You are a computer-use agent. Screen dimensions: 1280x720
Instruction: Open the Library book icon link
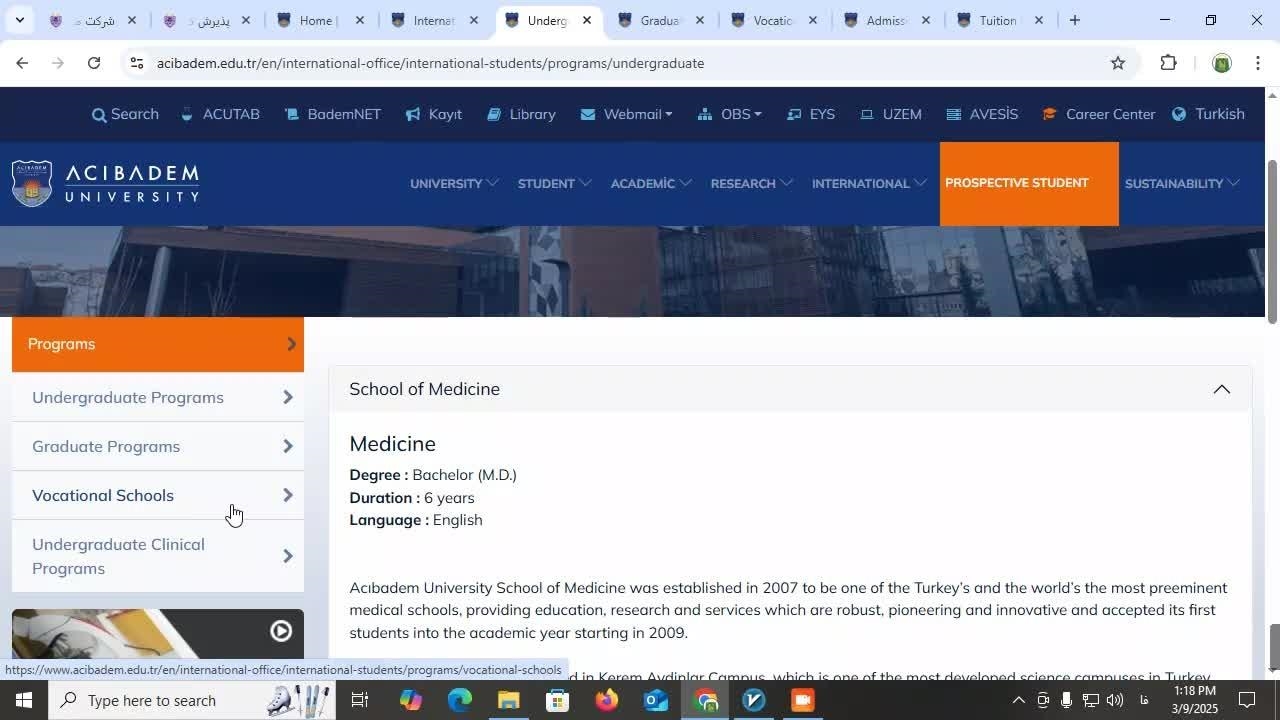coord(494,114)
